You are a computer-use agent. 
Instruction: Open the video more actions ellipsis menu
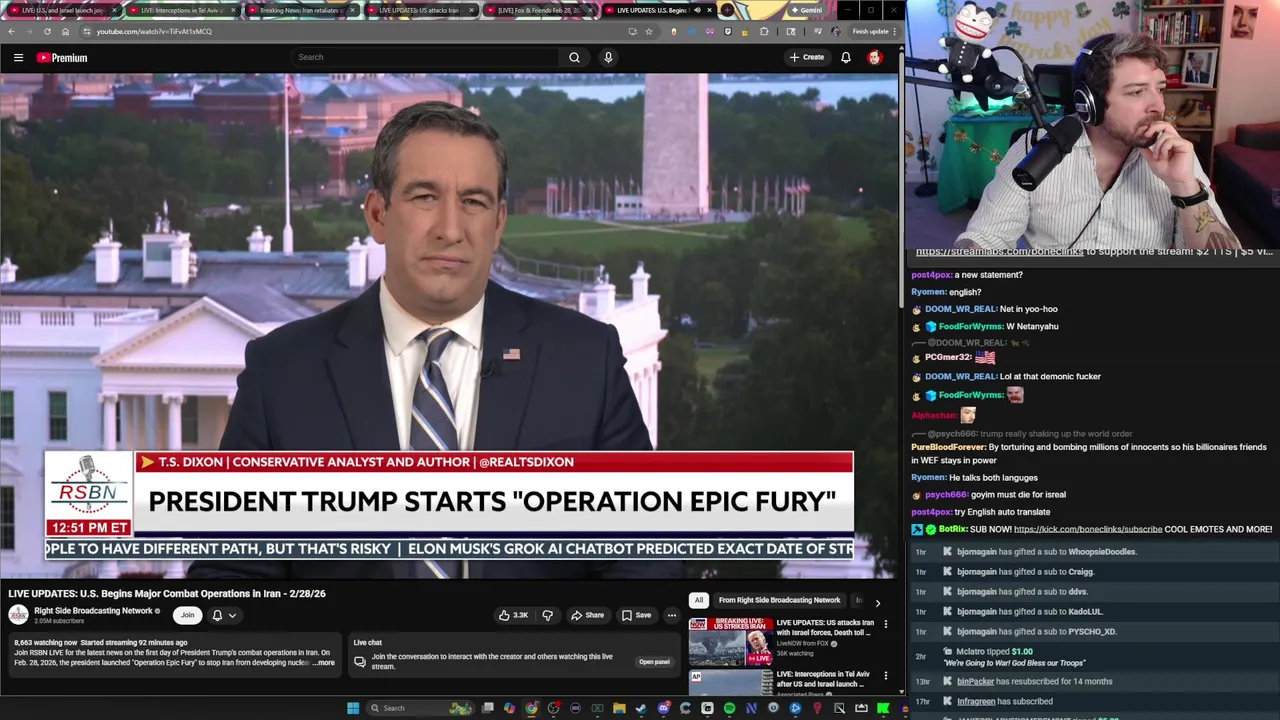pos(671,615)
